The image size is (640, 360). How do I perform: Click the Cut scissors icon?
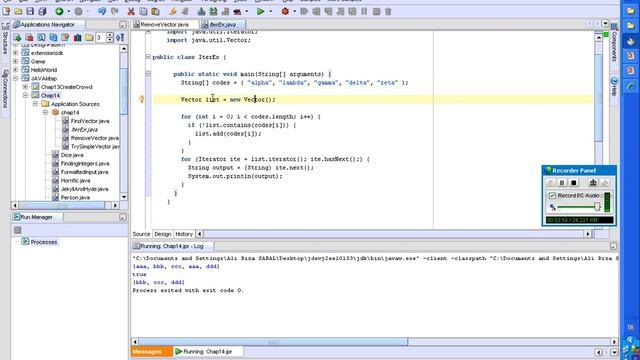pyautogui.click(x=131, y=11)
